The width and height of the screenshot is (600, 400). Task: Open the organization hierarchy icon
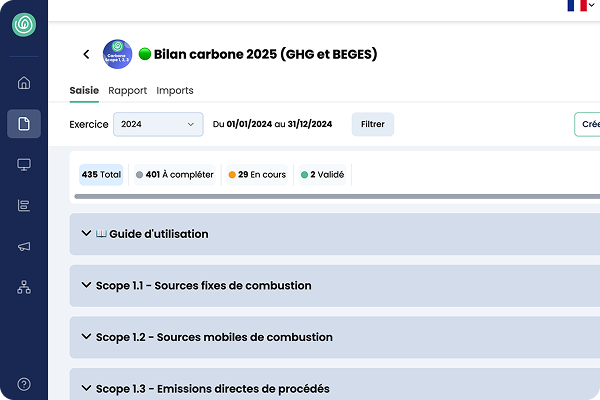pyautogui.click(x=24, y=288)
